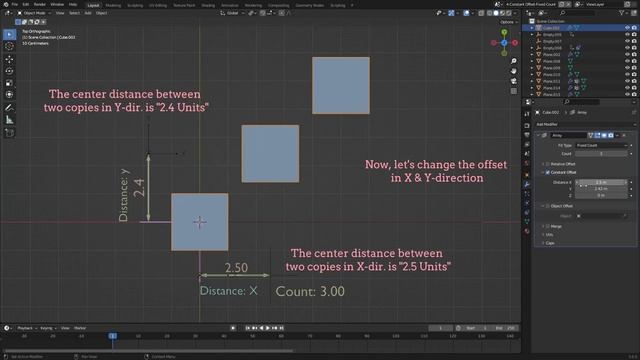640x360 pixels.
Task: Open the Scene properties tab icon
Action: tap(527, 153)
